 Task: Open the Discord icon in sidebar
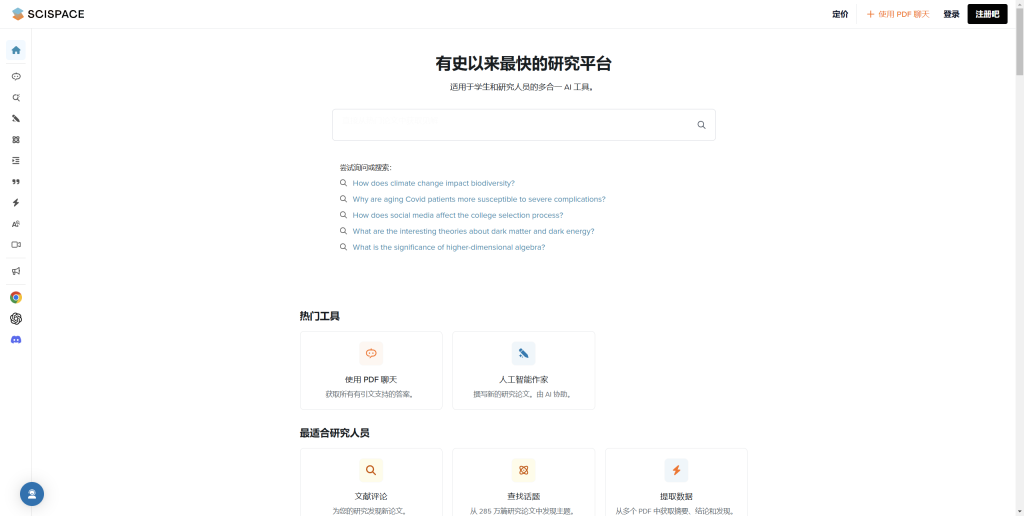coord(16,340)
